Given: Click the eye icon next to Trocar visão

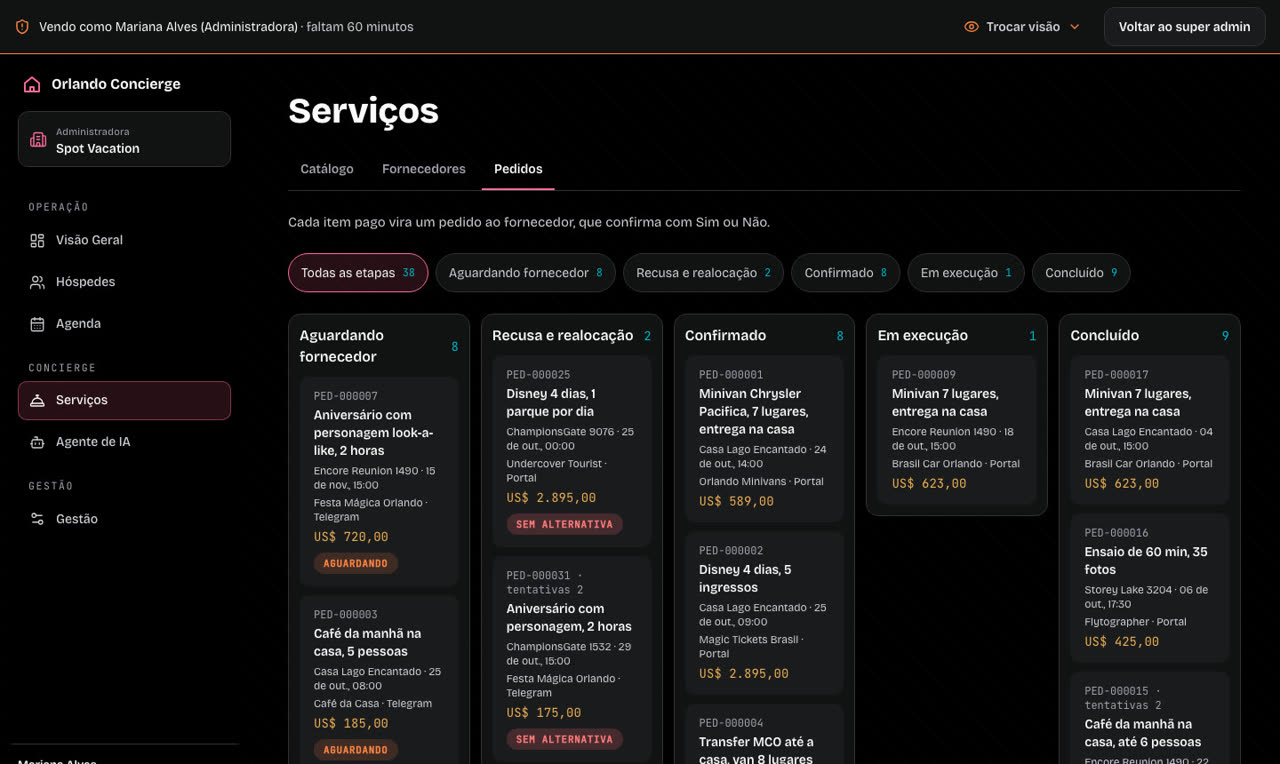Looking at the screenshot, I should pyautogui.click(x=971, y=27).
